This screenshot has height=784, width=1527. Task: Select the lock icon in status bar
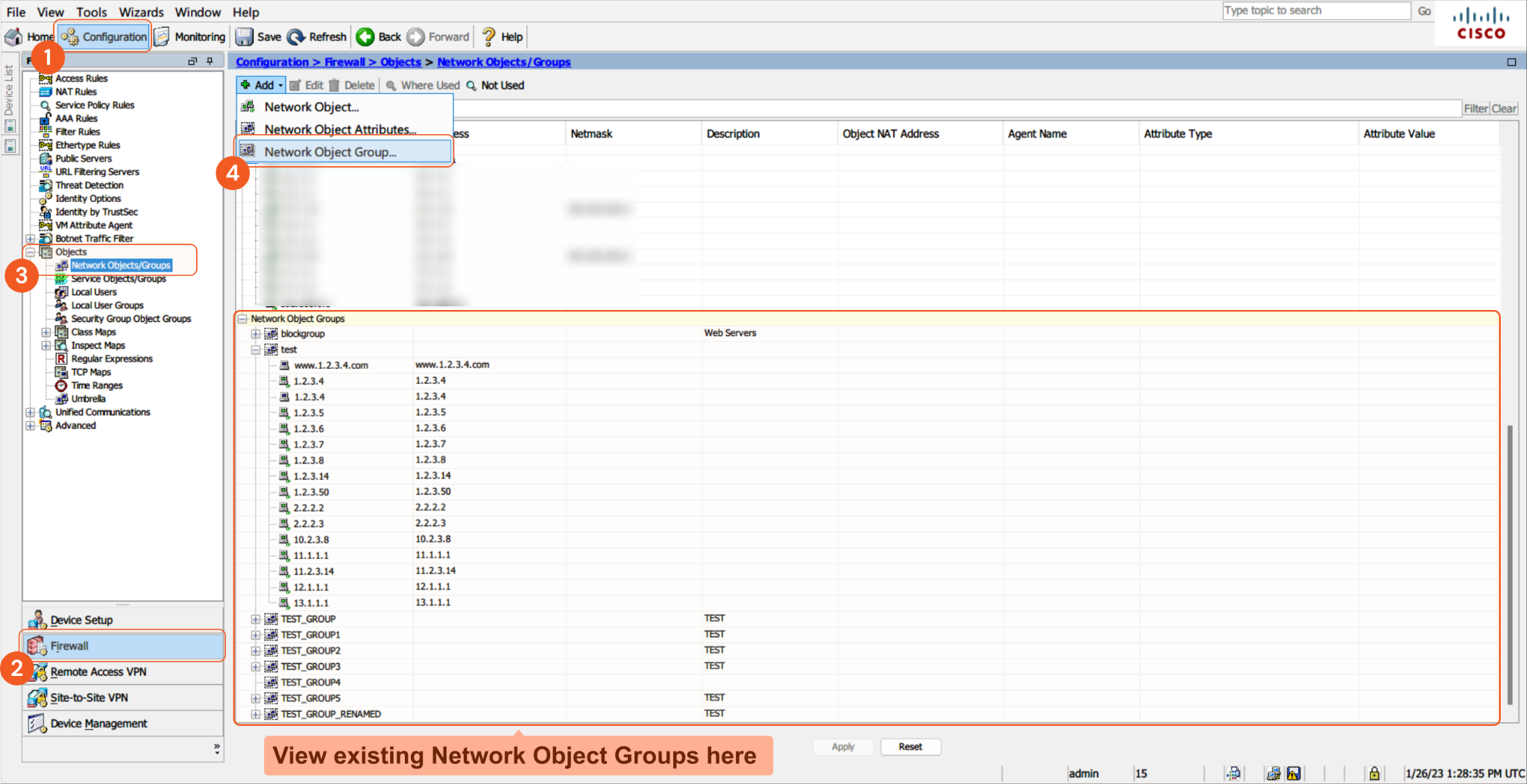tap(1373, 774)
